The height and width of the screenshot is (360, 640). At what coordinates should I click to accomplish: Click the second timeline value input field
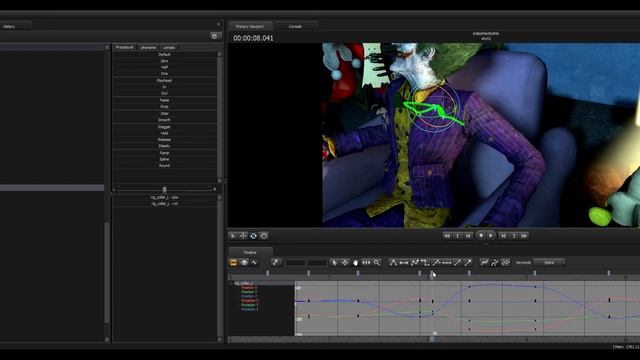click(317, 263)
